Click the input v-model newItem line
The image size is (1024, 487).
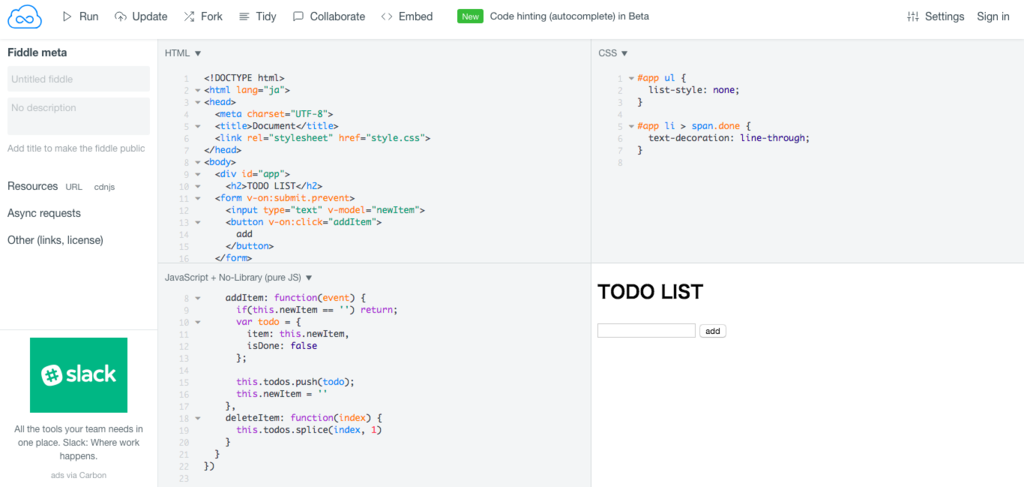coord(325,210)
